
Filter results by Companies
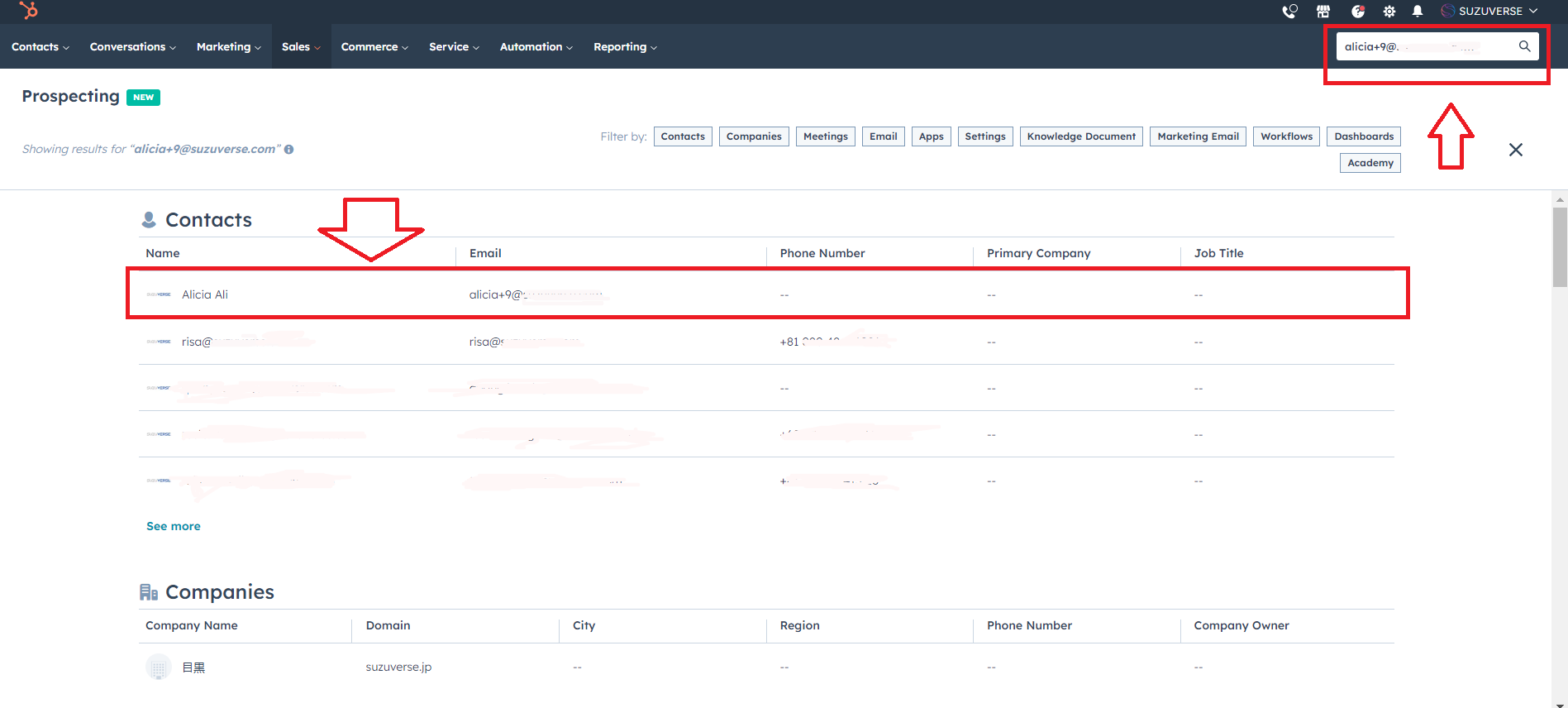coord(754,136)
